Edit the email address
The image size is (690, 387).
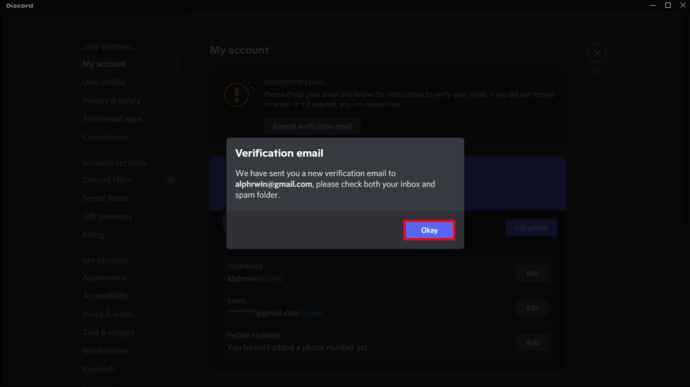(532, 308)
